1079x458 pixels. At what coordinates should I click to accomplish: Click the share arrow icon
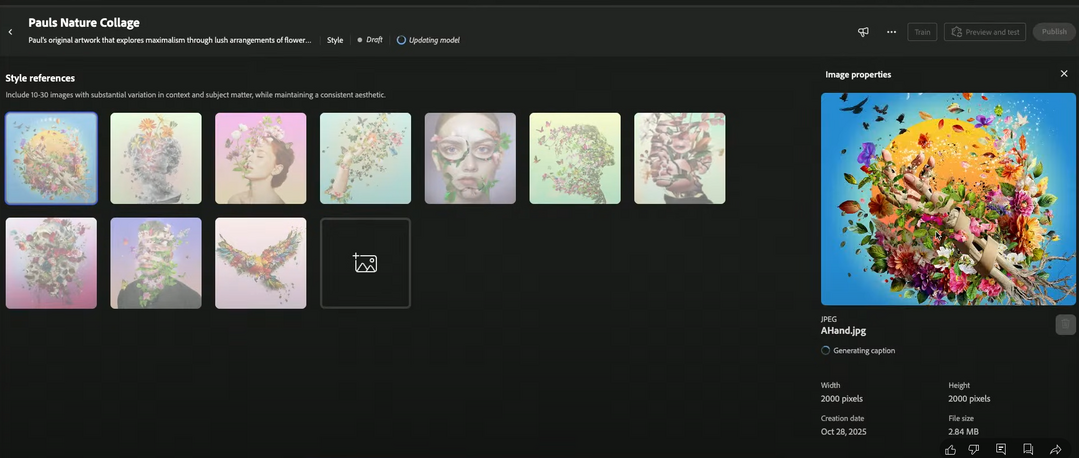coord(1055,449)
